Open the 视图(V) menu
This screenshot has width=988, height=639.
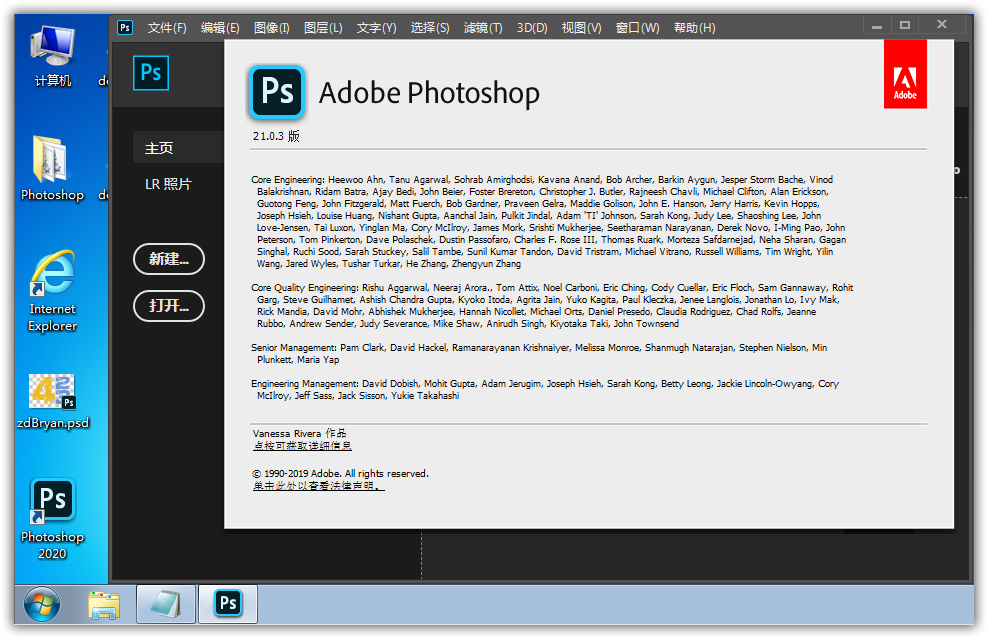[x=582, y=28]
